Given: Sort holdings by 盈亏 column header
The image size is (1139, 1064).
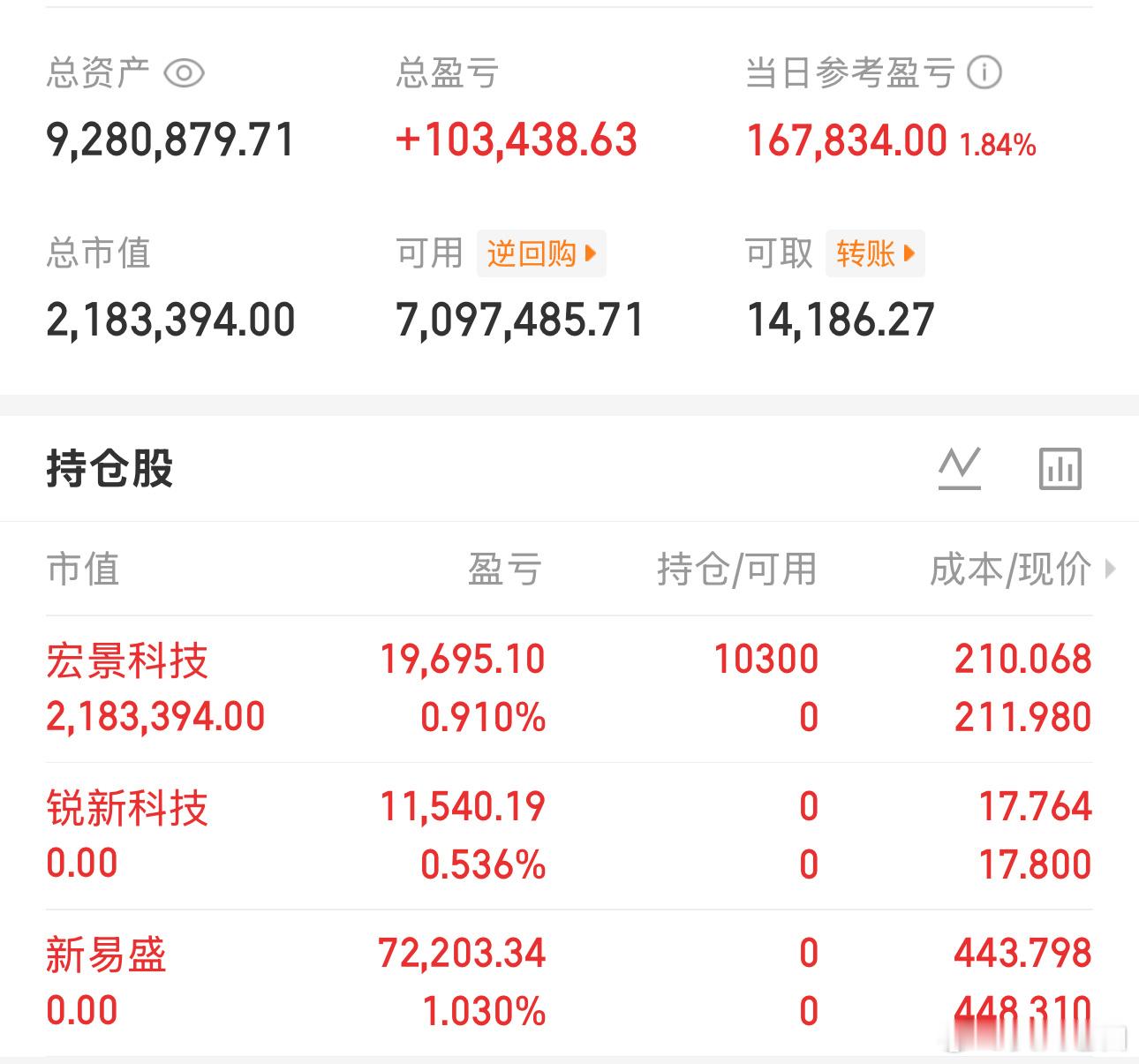Looking at the screenshot, I should [505, 569].
